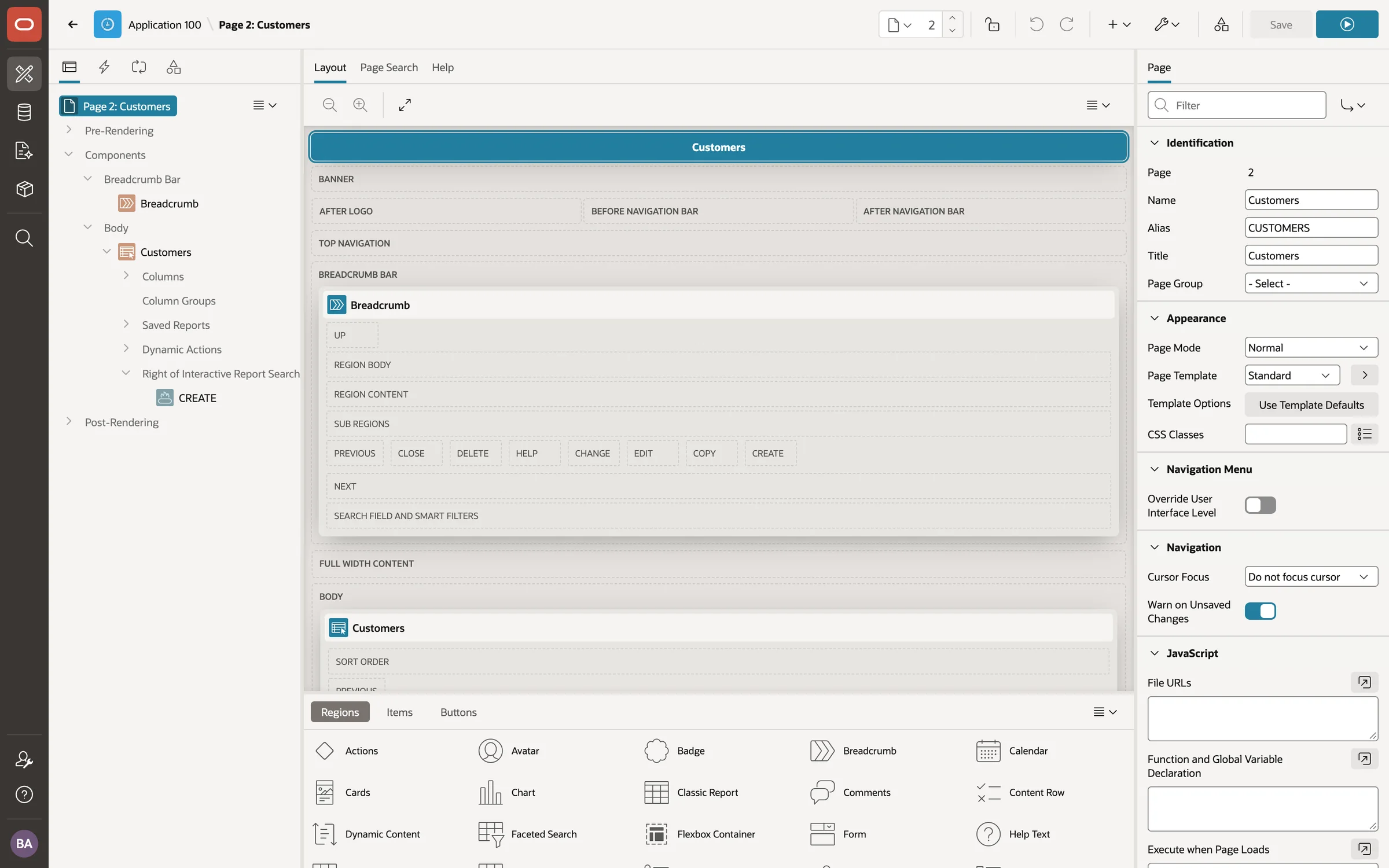
Task: Switch to the Page Search tab
Action: pyautogui.click(x=389, y=67)
